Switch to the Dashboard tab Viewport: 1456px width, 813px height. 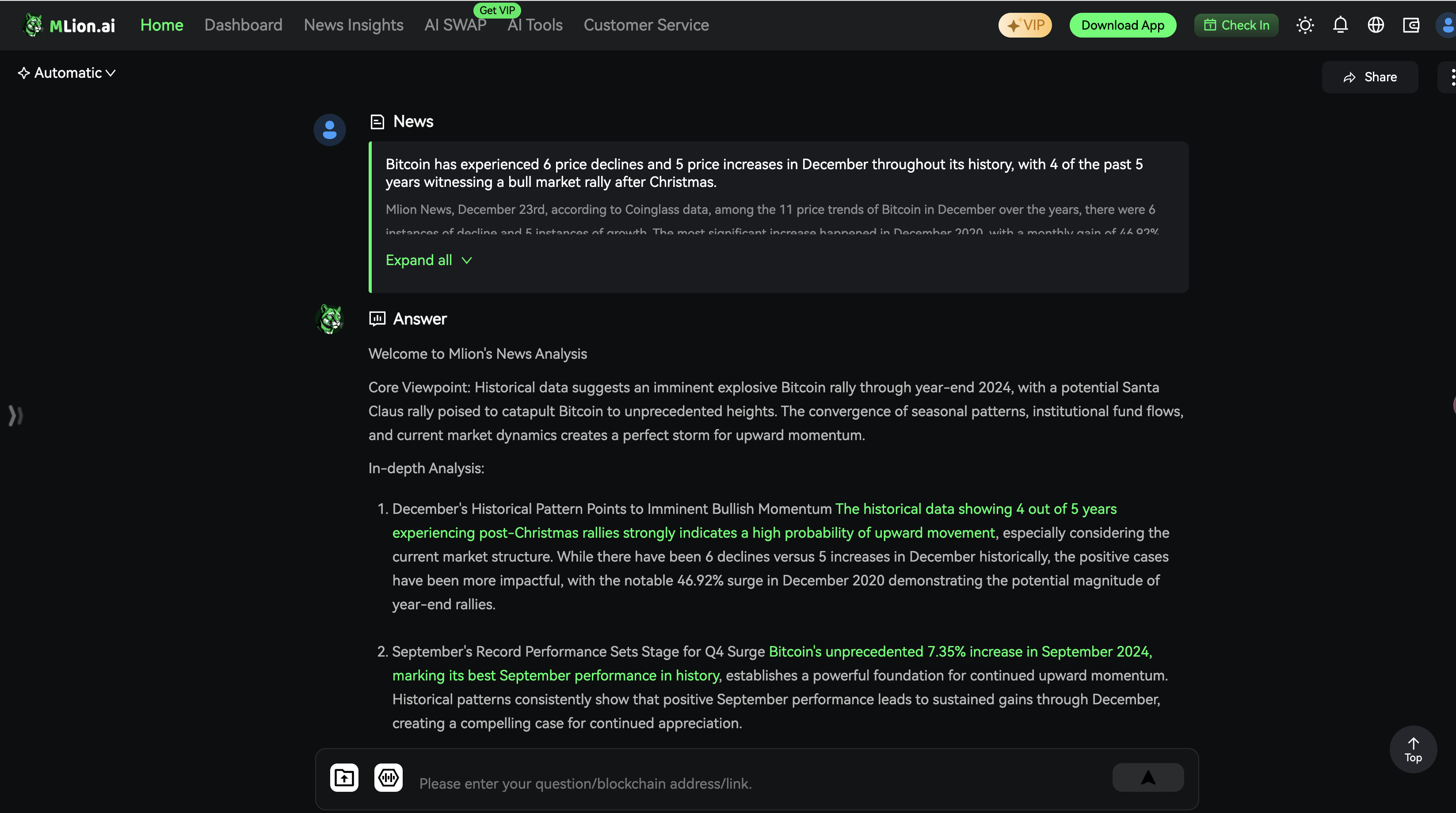(243, 25)
